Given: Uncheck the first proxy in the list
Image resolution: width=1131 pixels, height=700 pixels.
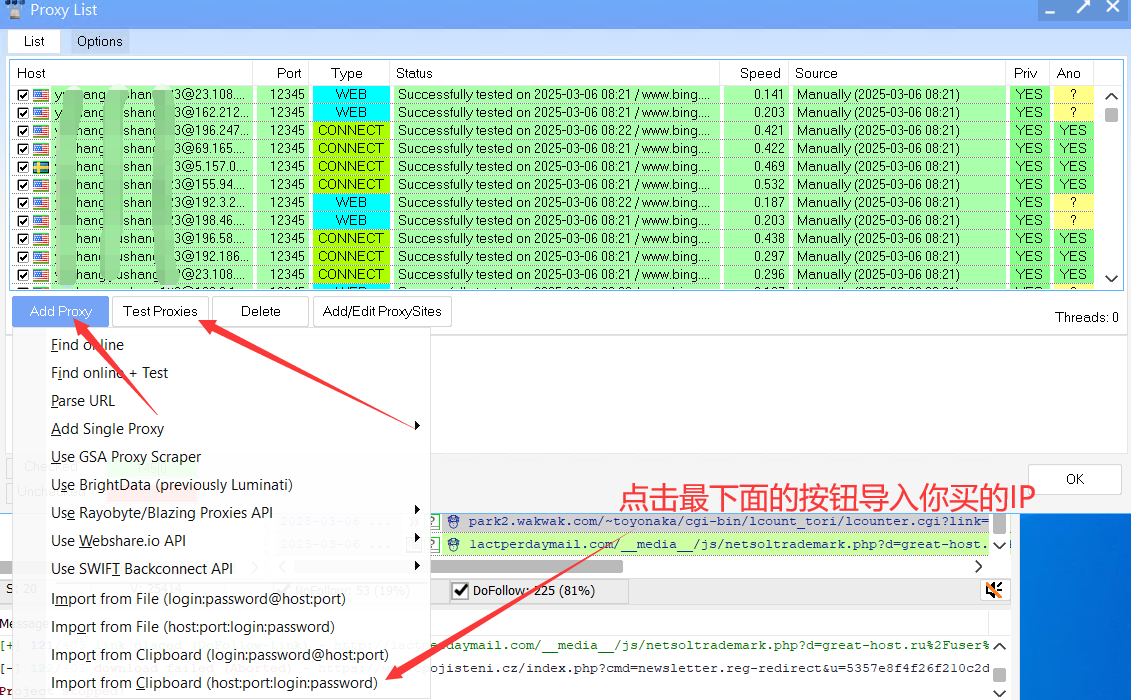Looking at the screenshot, I should (22, 96).
